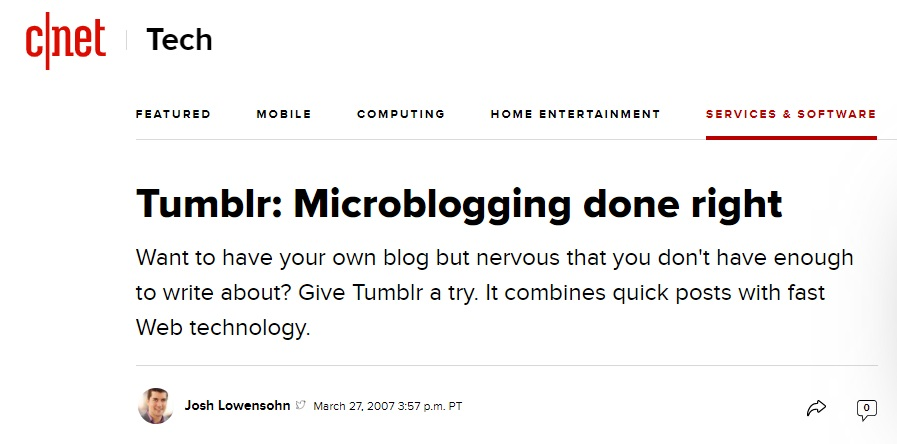Click the Tumblr: Microblogging done right headline
Screen dimensions: 897x444
pyautogui.click(x=459, y=204)
